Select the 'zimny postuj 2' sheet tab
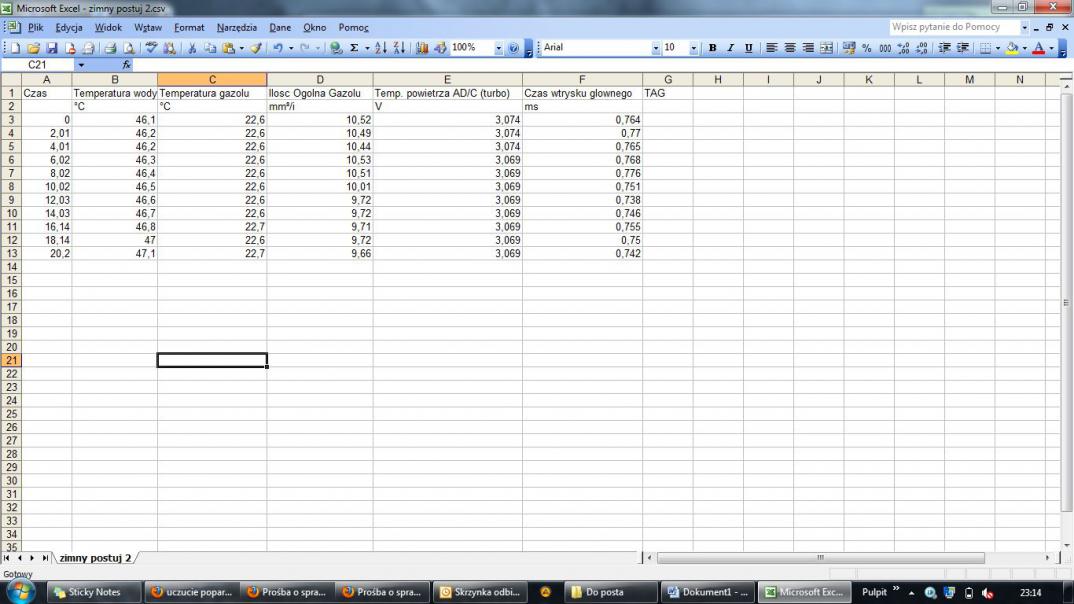 click(95, 558)
